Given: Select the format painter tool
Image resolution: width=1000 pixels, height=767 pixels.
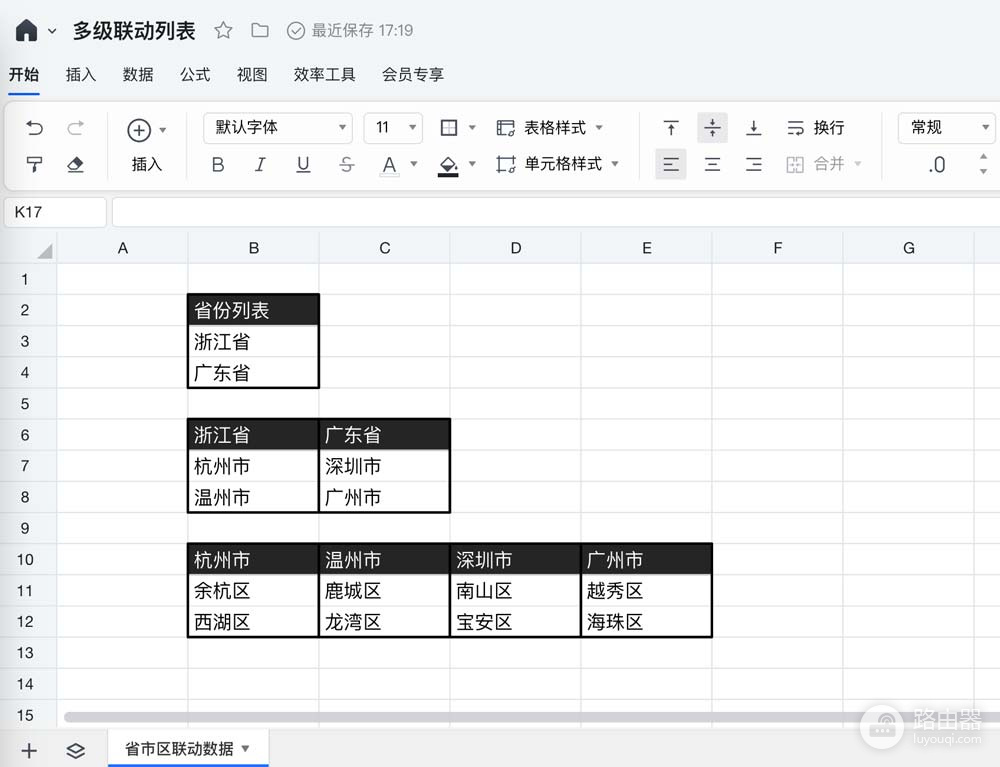Looking at the screenshot, I should pyautogui.click(x=34, y=165).
